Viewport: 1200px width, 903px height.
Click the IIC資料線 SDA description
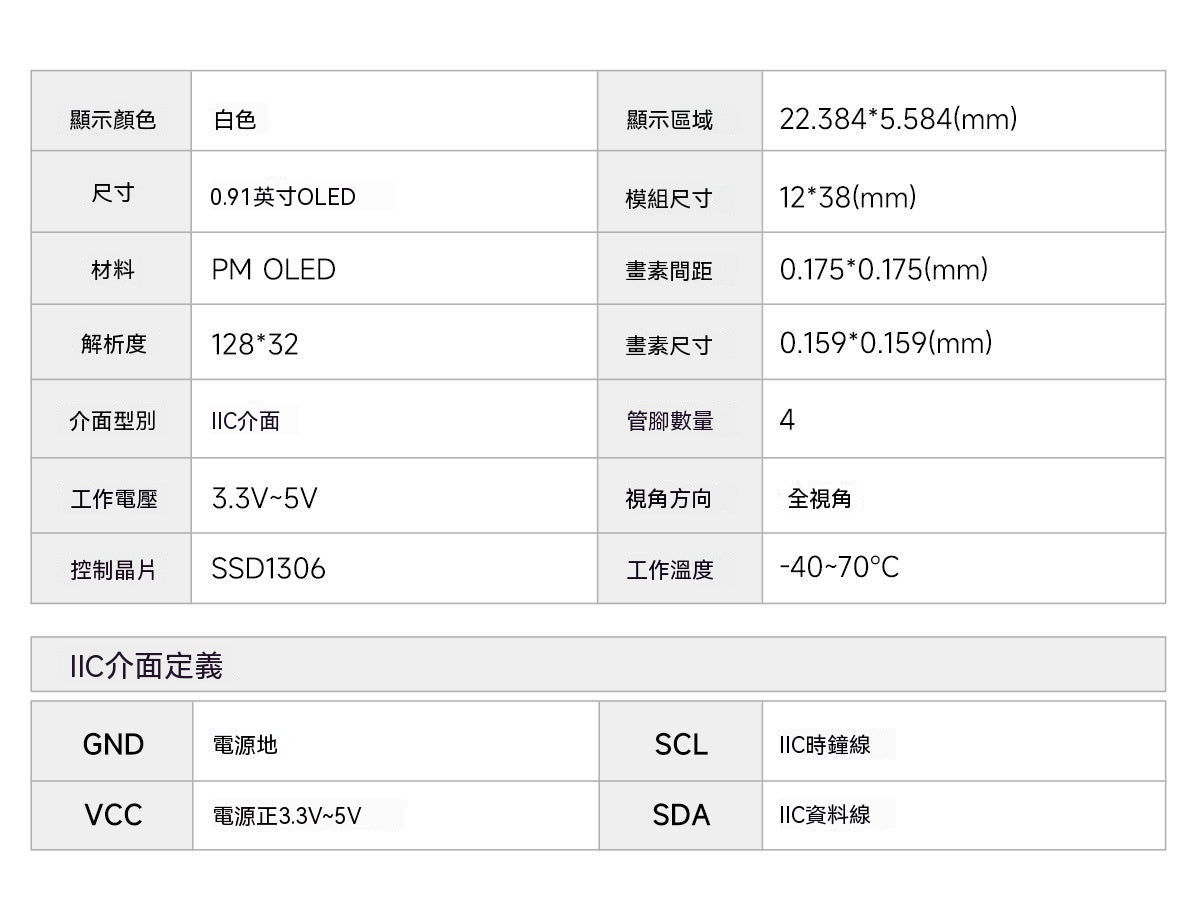[825, 814]
